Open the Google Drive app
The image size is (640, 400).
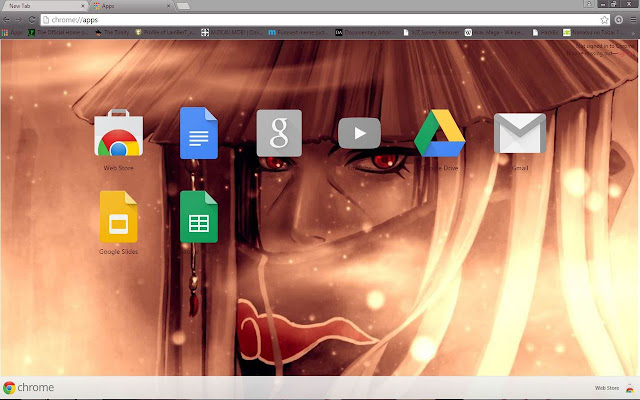point(440,133)
